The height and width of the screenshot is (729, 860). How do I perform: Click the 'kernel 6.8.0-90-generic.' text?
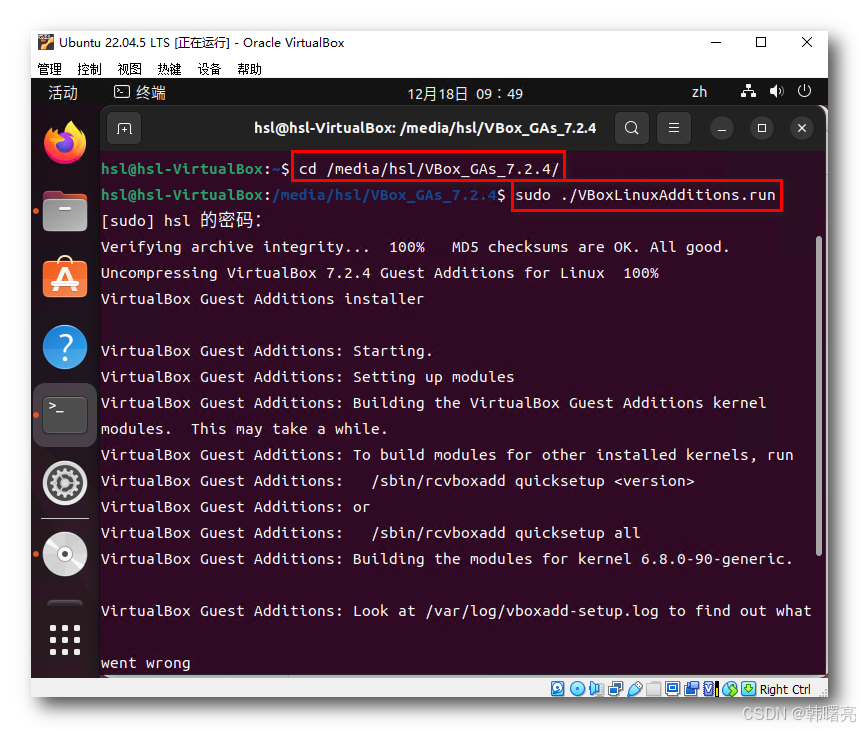point(685,559)
